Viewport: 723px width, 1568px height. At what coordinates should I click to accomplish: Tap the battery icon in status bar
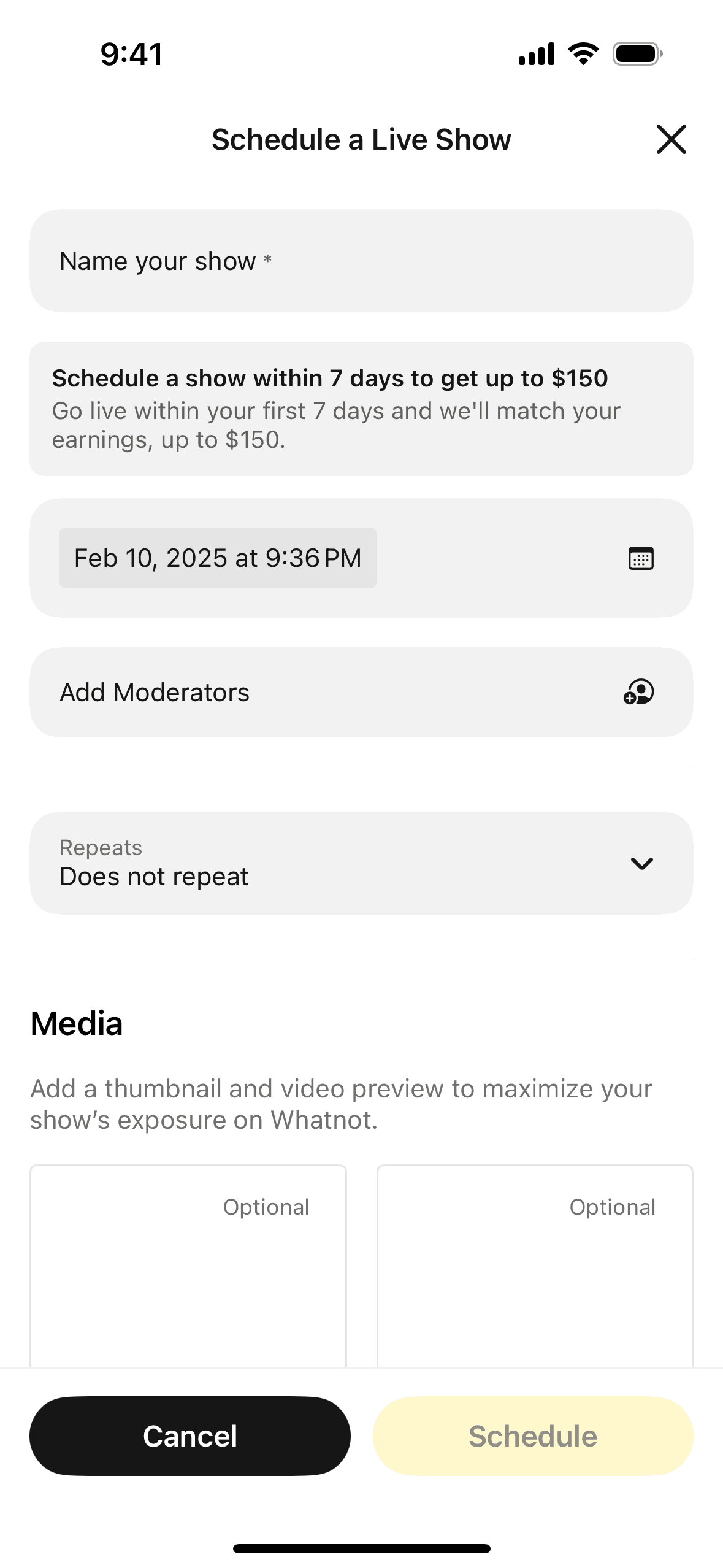637,54
